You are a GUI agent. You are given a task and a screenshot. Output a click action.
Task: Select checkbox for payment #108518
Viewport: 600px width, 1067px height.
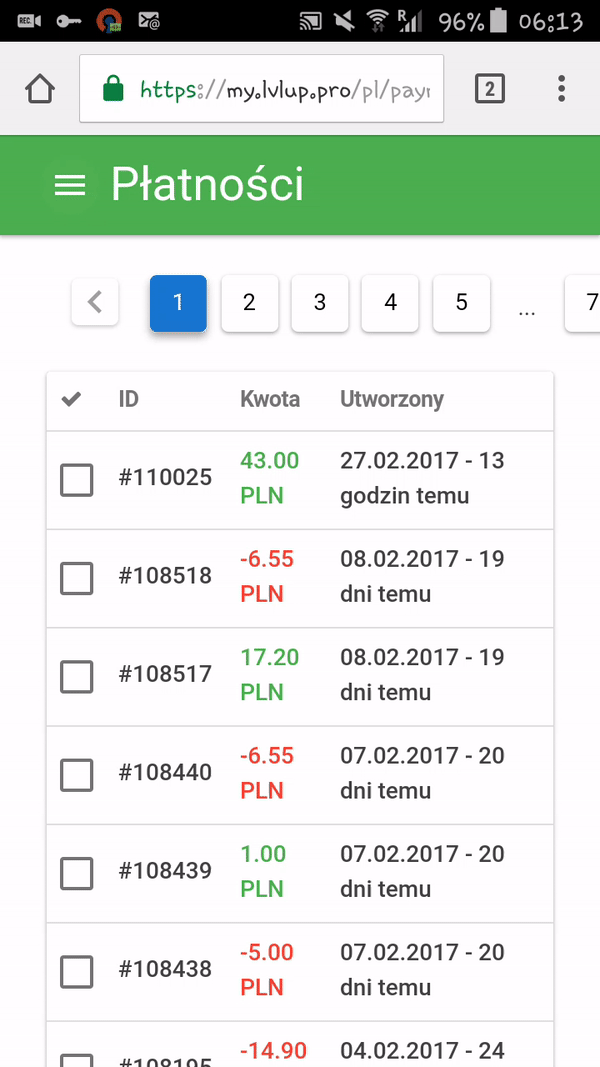pyautogui.click(x=77, y=578)
